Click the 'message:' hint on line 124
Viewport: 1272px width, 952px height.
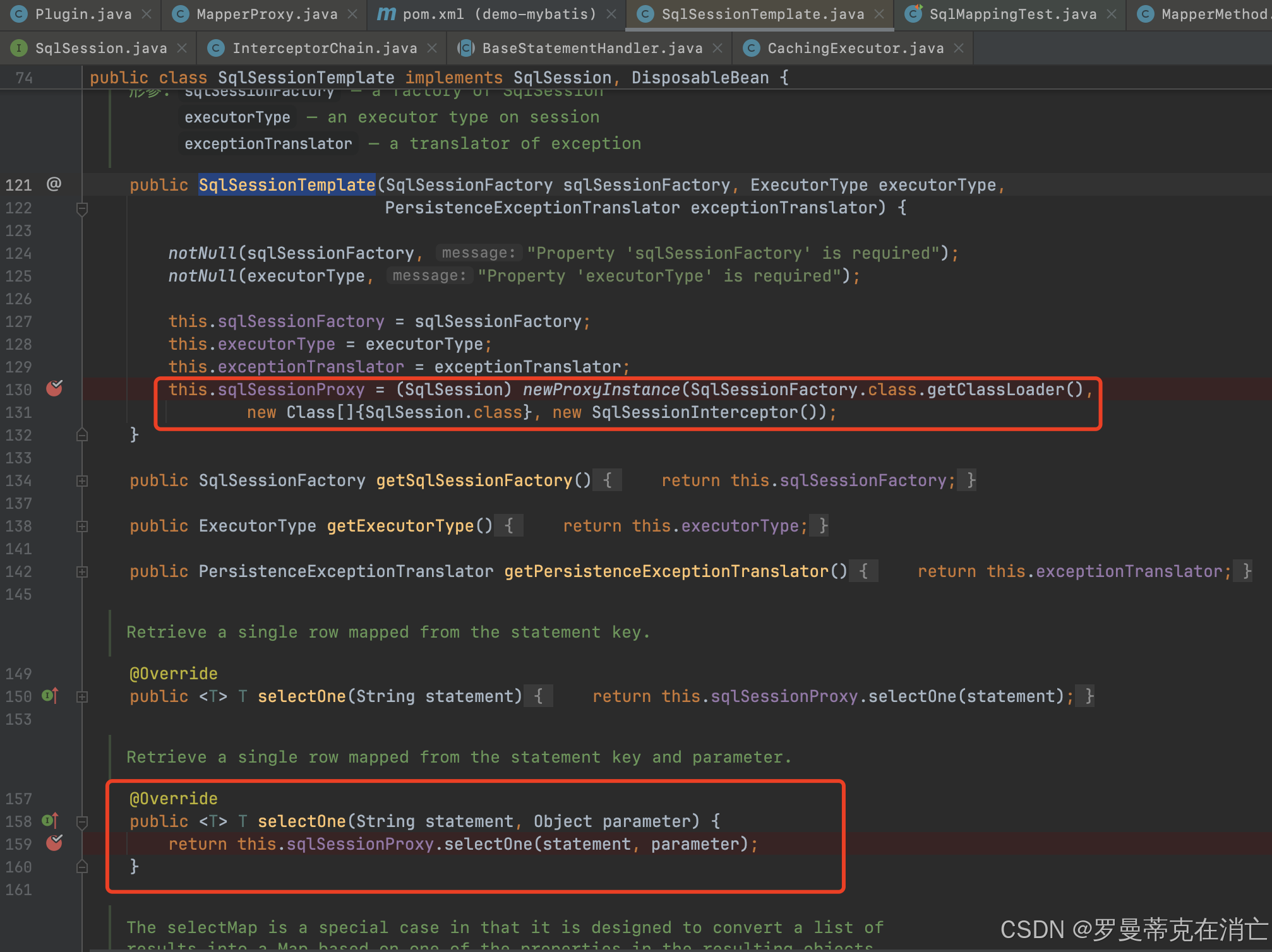pyautogui.click(x=479, y=253)
